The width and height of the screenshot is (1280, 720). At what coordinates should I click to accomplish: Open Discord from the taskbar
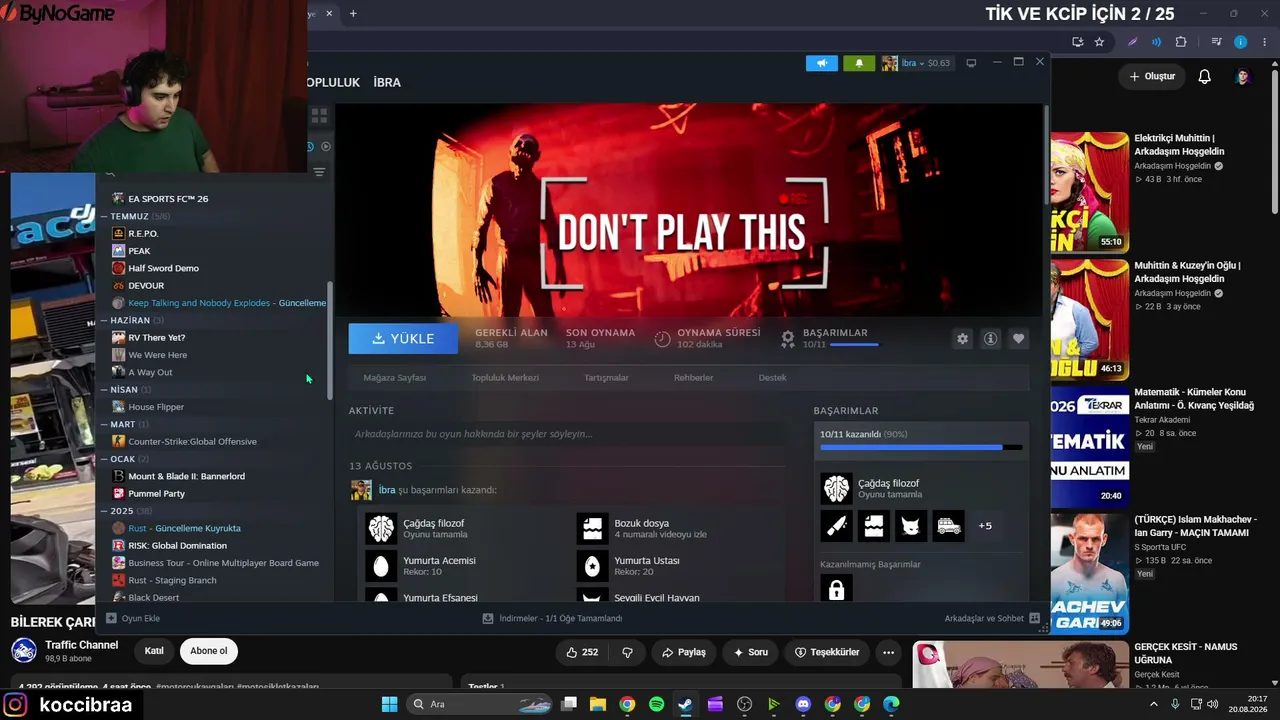803,704
